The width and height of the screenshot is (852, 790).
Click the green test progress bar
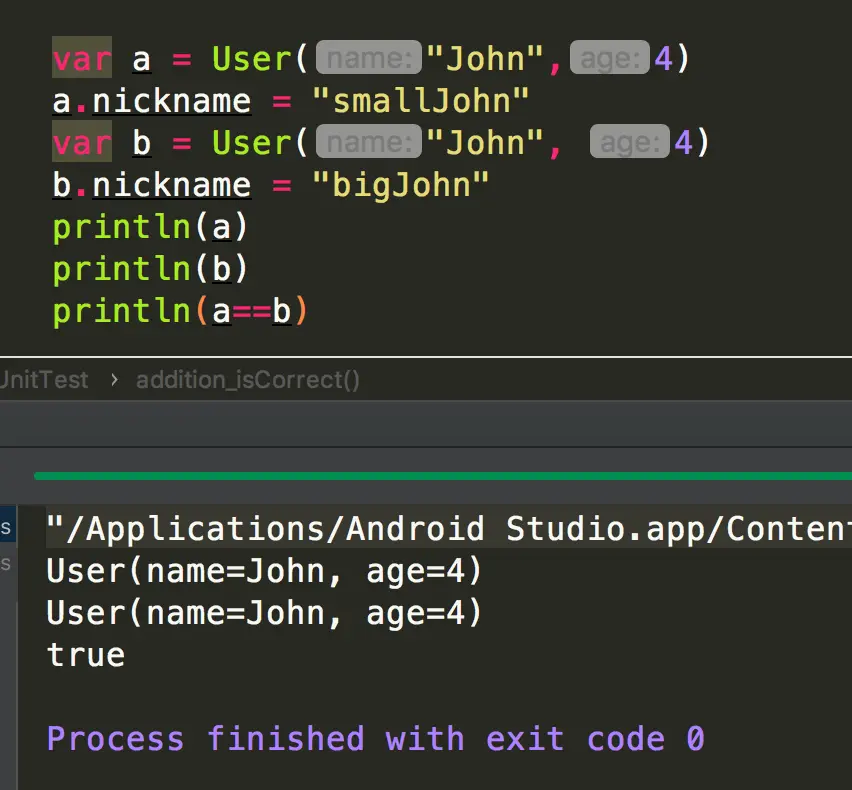(x=443, y=476)
